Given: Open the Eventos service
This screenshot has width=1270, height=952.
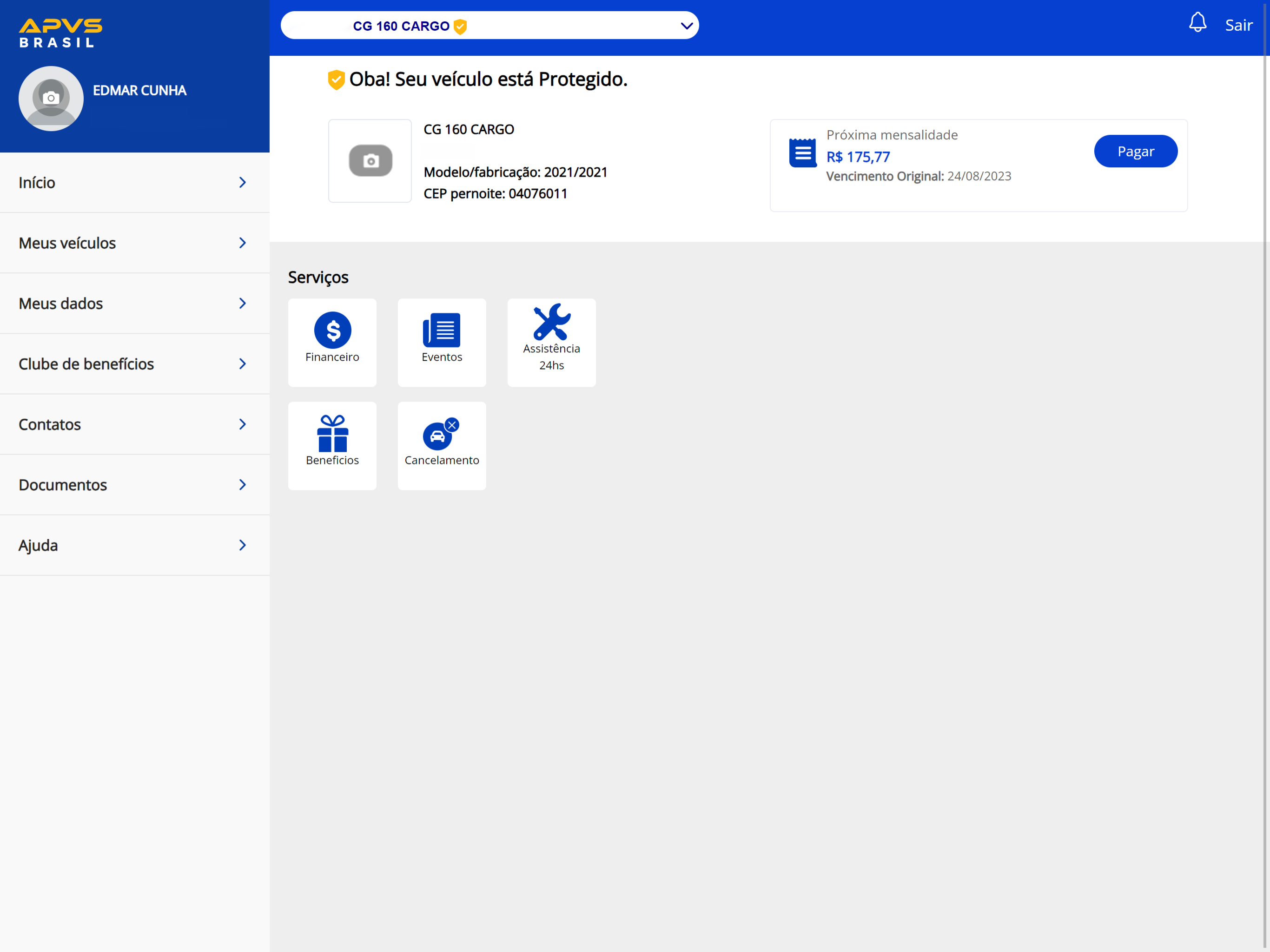Looking at the screenshot, I should click(442, 342).
